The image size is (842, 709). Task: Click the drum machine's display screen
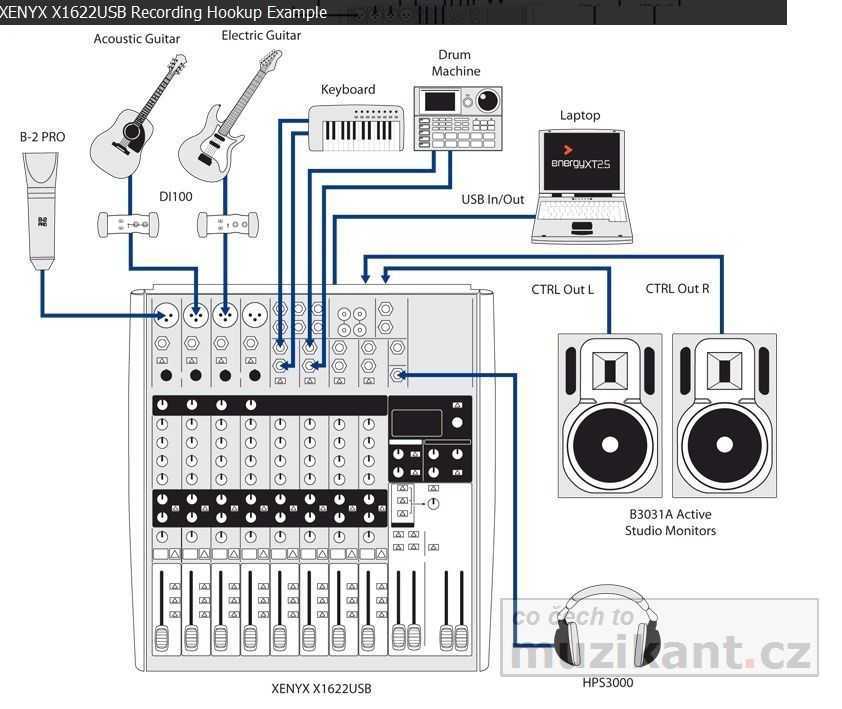point(440,102)
